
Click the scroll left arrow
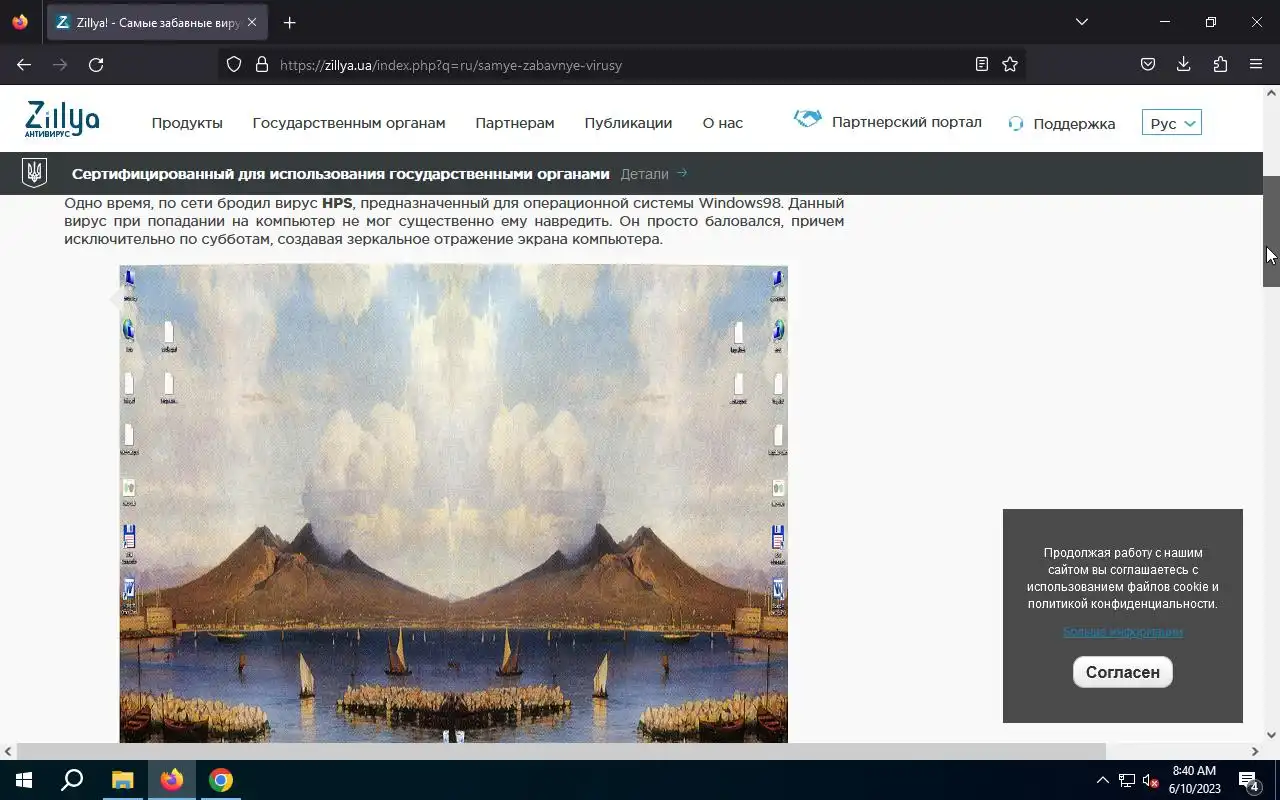click(8, 751)
